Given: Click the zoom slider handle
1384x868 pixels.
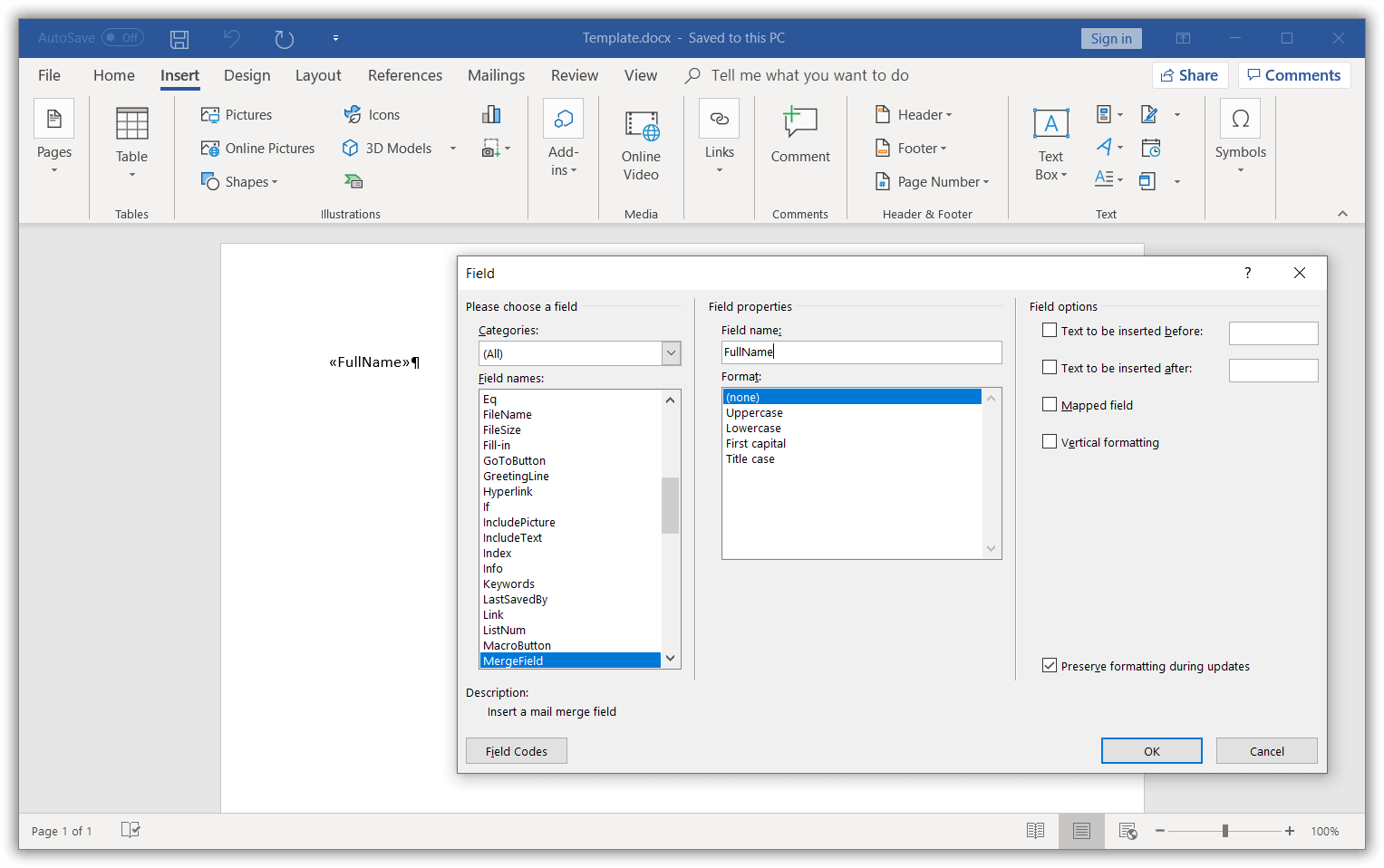Looking at the screenshot, I should (x=1225, y=831).
